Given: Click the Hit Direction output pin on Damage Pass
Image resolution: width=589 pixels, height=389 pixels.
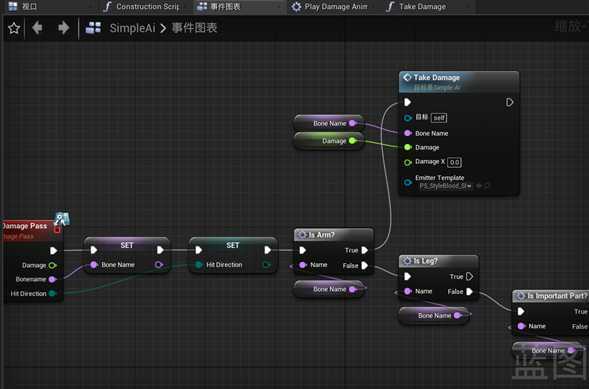Looking at the screenshot, I should click(x=53, y=294).
